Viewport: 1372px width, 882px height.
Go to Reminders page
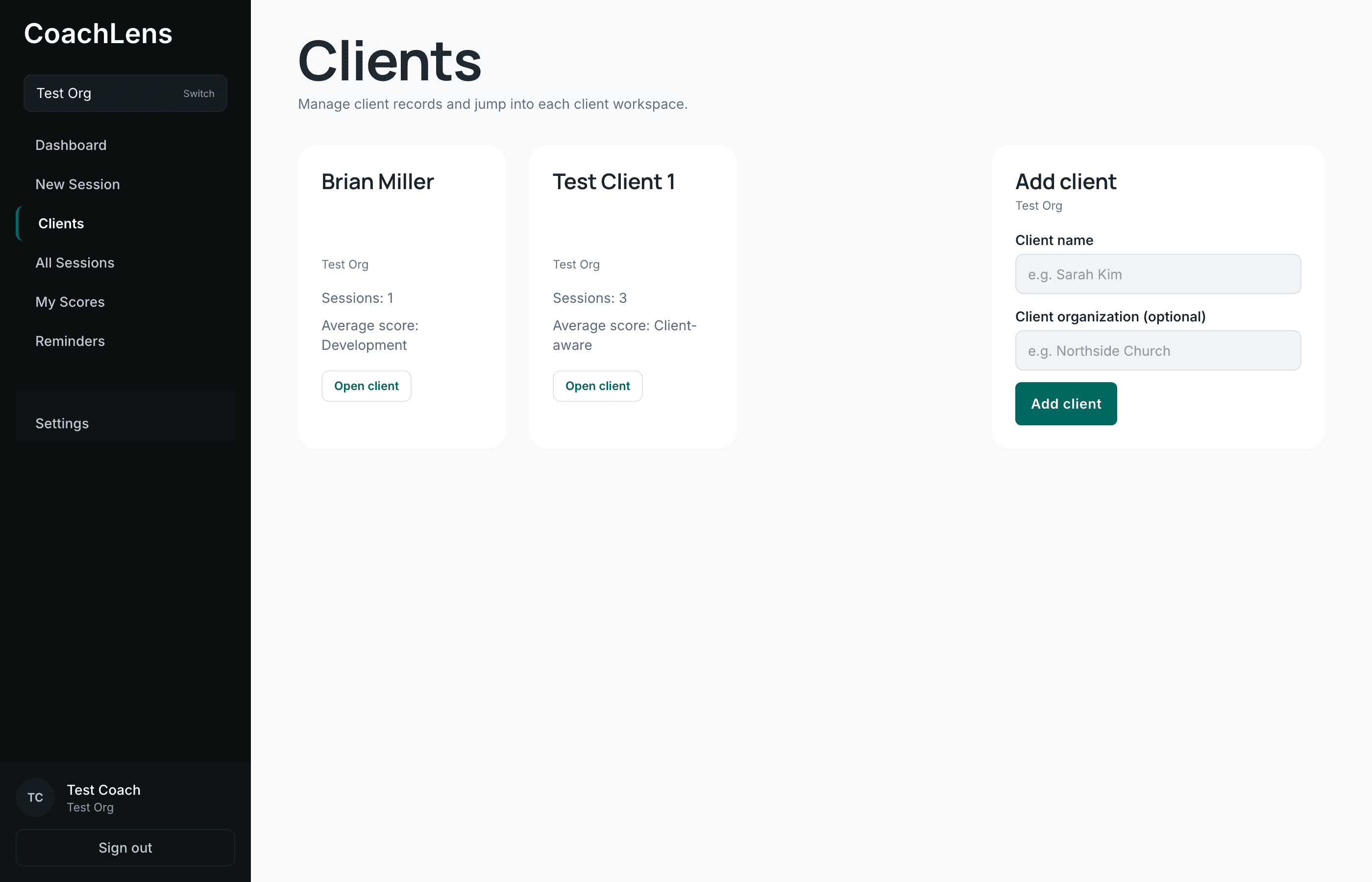click(x=70, y=342)
